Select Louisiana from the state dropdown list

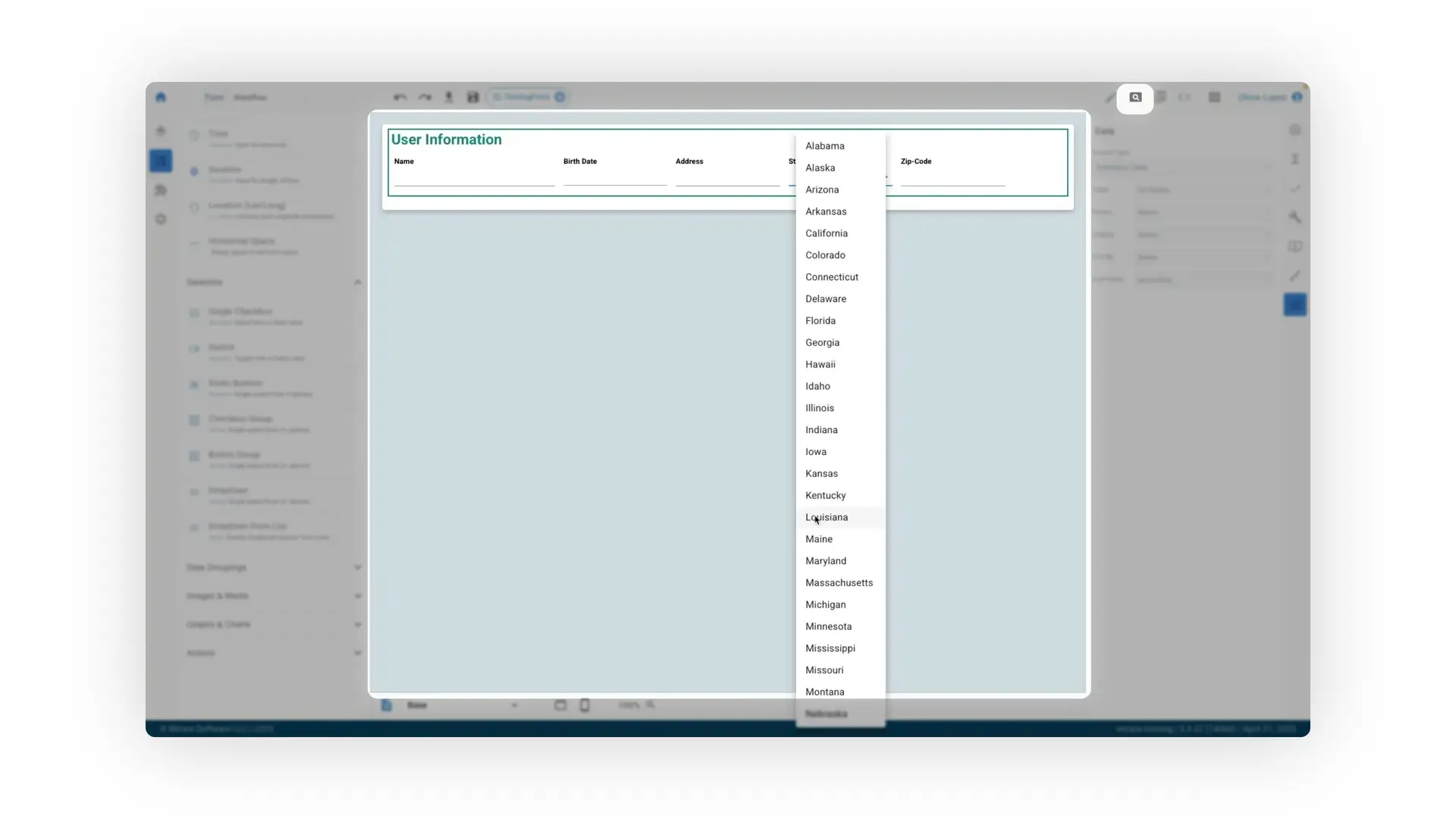click(x=827, y=517)
